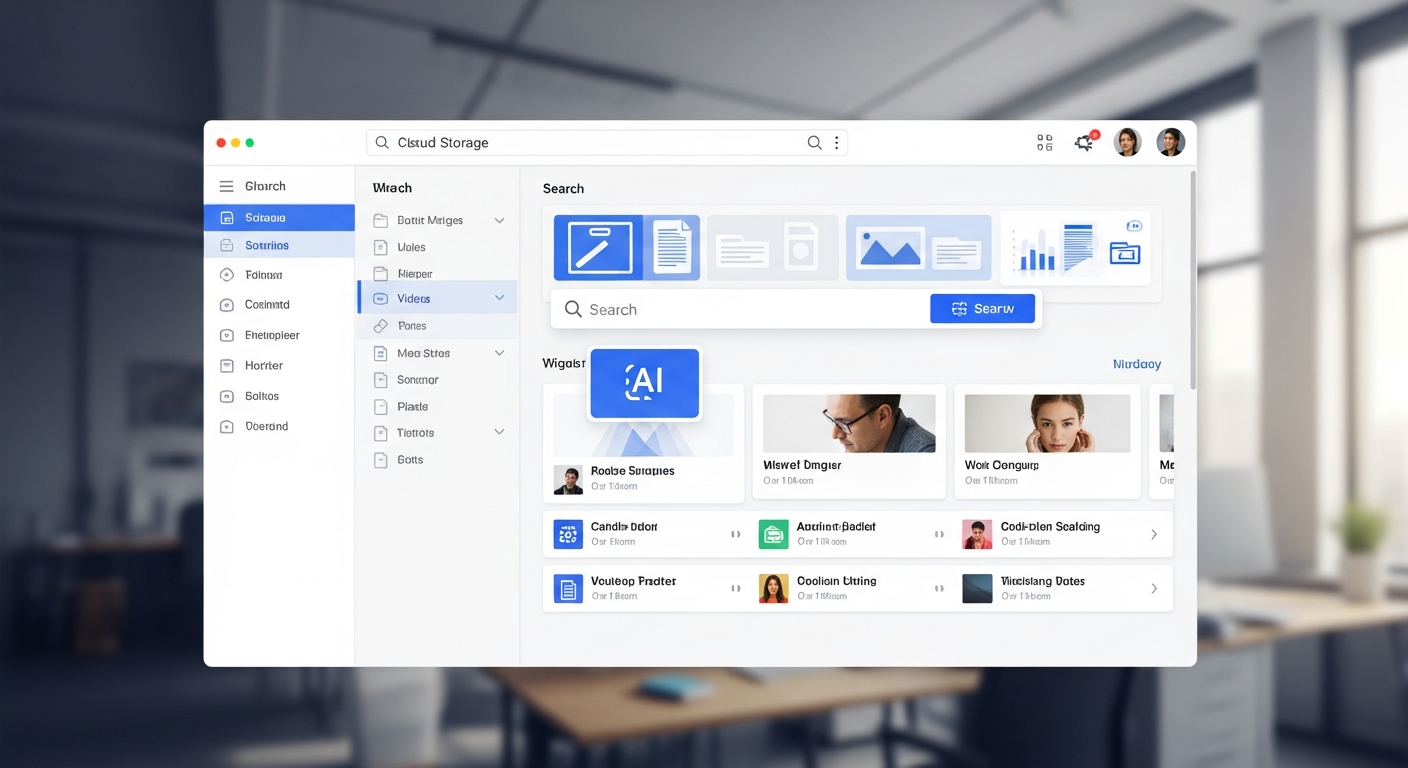Screen dimensions: 1408x768
Task: Open the grid apps icon
Action: [1044, 143]
